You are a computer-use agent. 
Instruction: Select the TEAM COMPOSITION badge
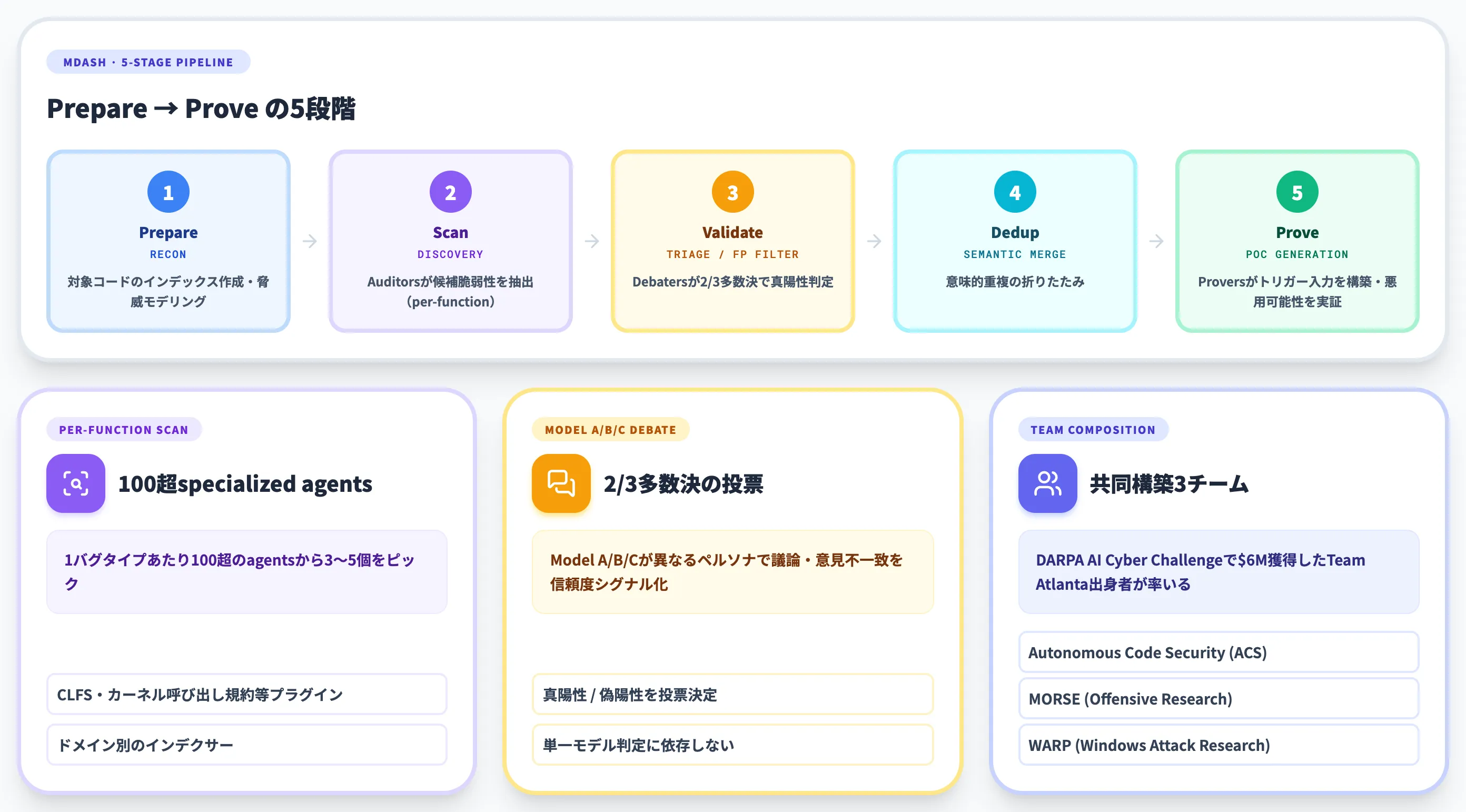coord(1093,430)
